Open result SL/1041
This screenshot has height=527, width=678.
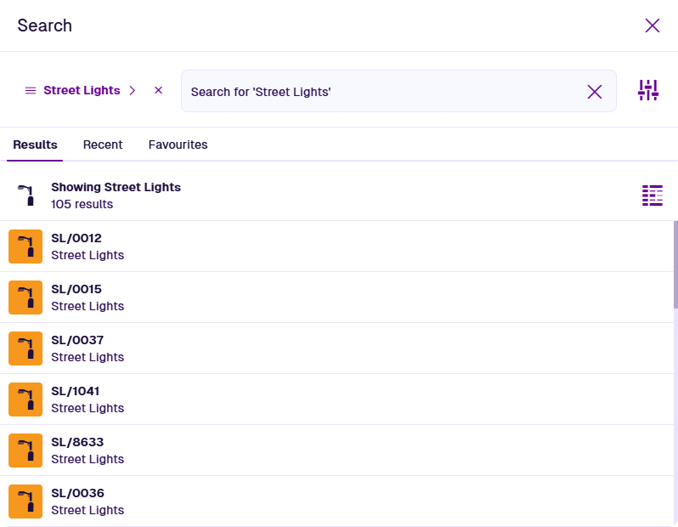pyautogui.click(x=337, y=399)
